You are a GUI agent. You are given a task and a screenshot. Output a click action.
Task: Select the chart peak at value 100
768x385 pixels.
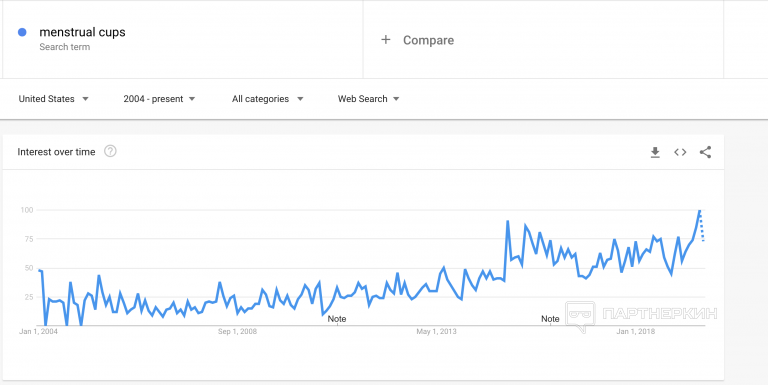699,210
